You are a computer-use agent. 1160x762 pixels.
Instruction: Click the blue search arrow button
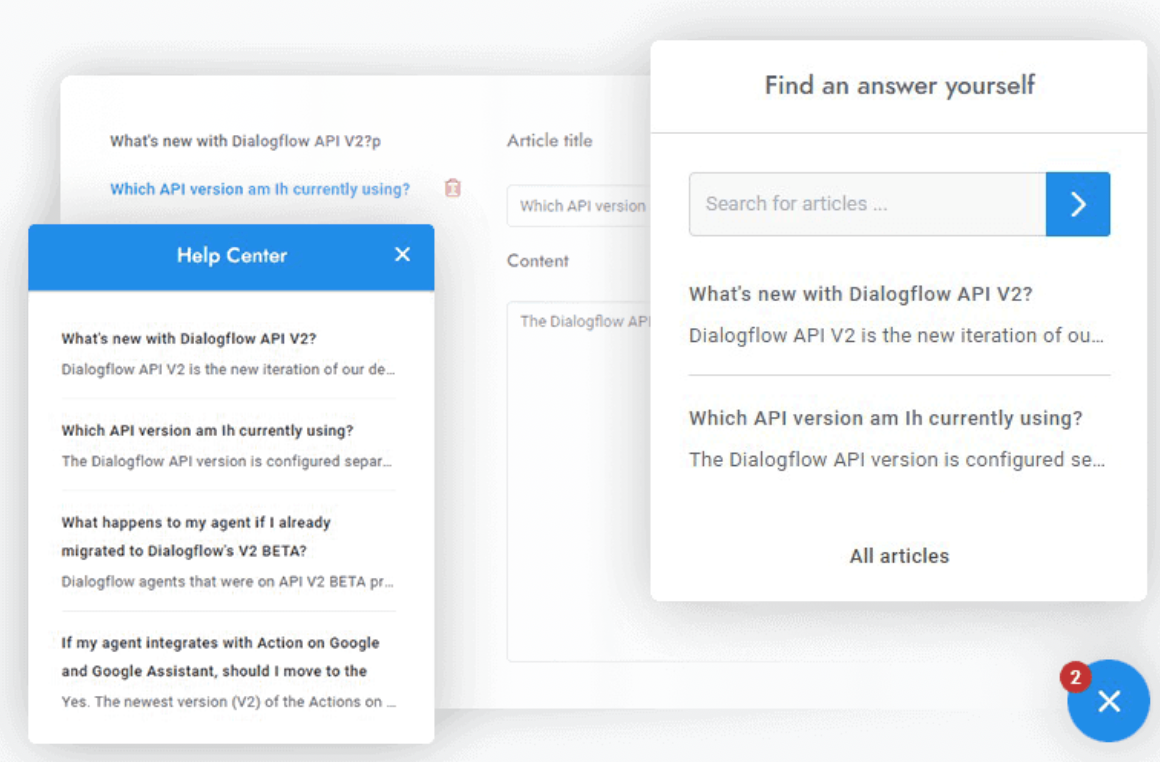(x=1077, y=204)
